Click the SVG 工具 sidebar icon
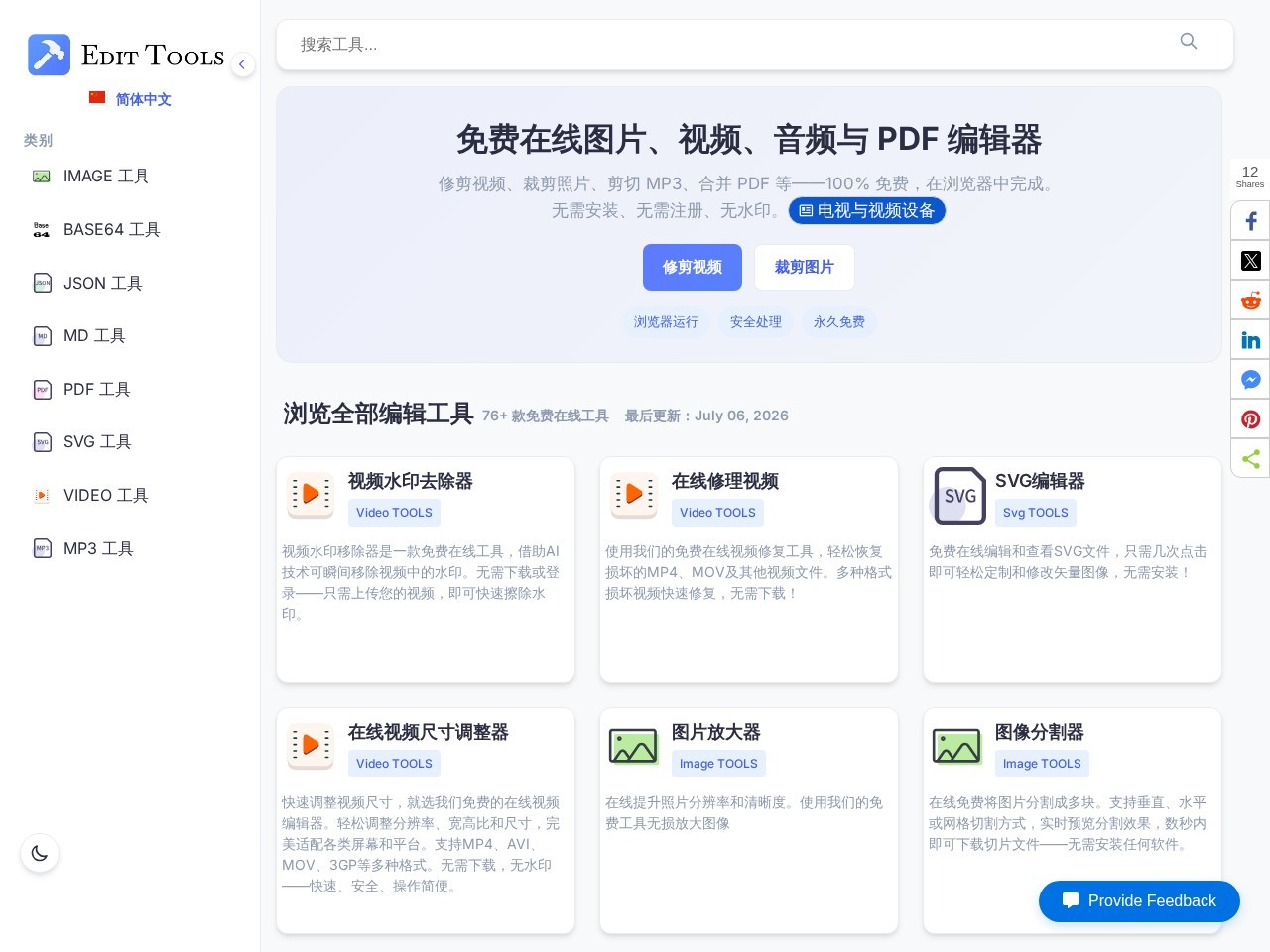The width and height of the screenshot is (1270, 952). 42,442
